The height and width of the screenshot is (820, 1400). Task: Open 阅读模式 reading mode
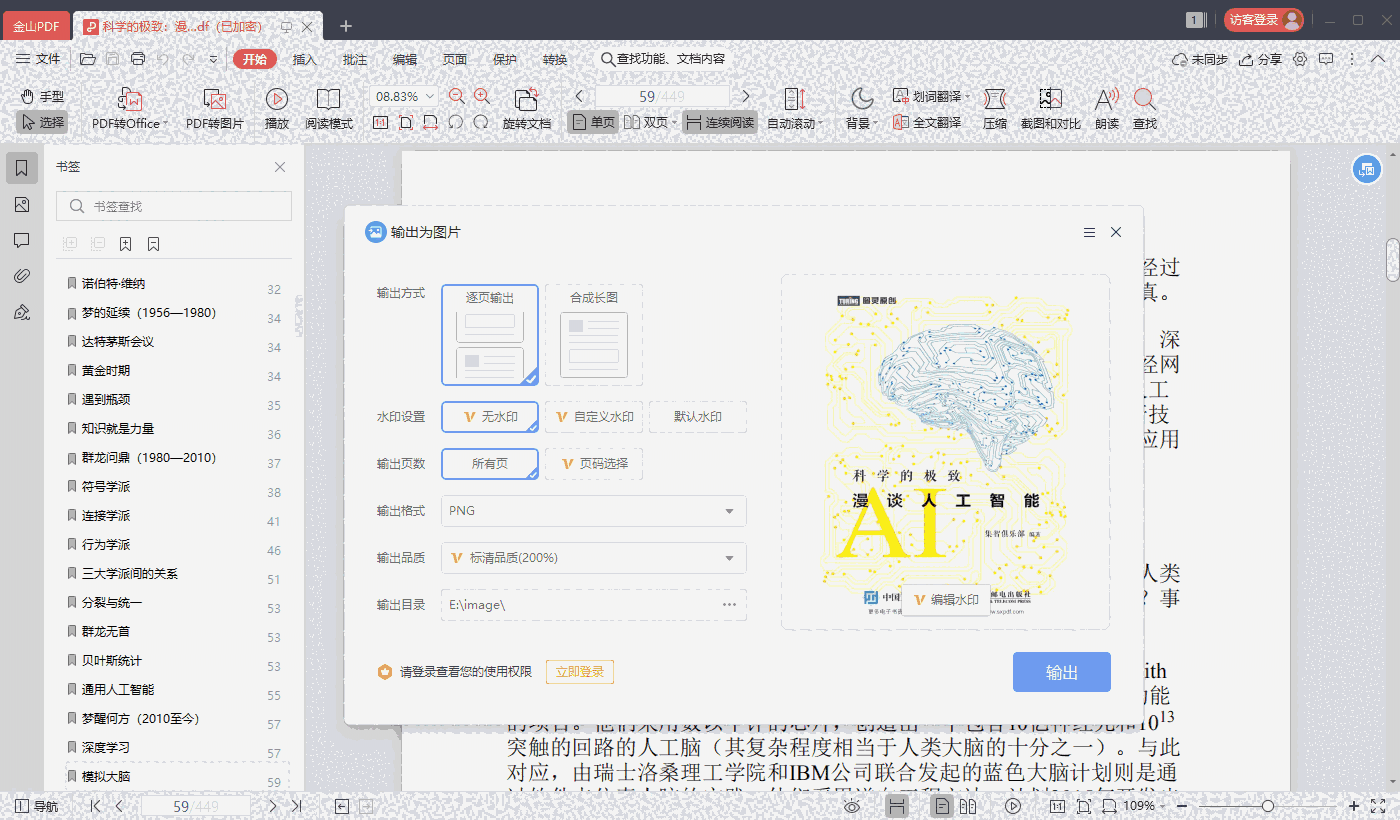328,100
